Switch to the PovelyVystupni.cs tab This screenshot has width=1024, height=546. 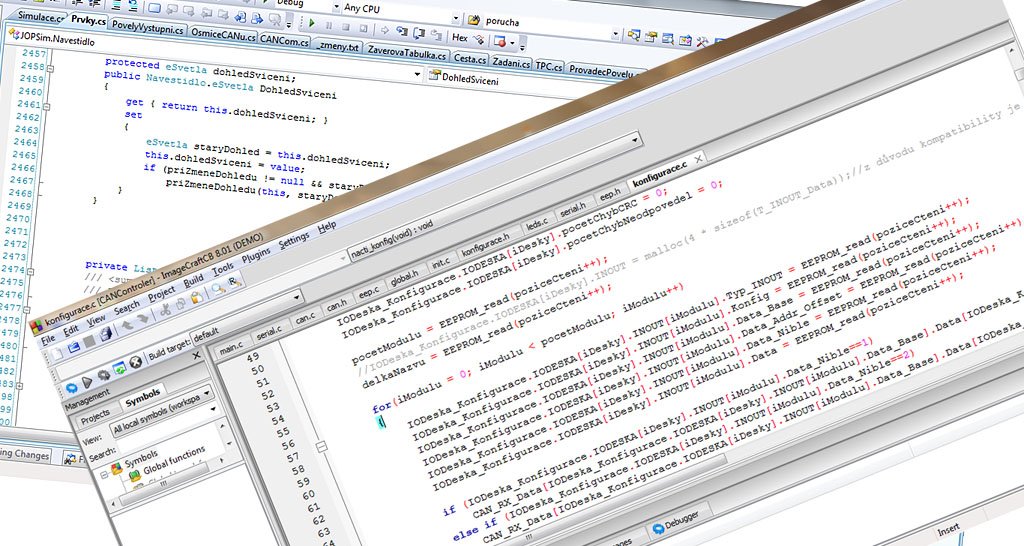tap(147, 27)
